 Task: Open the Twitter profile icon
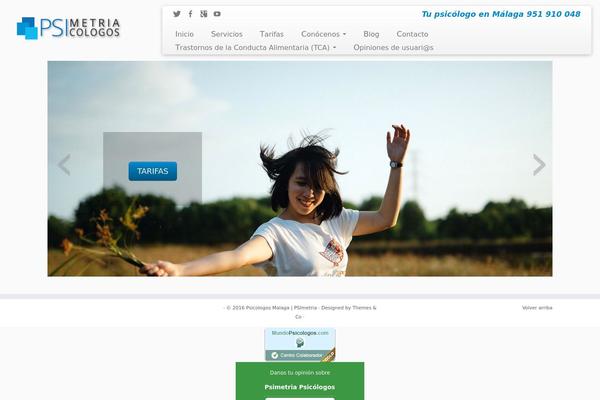[176, 14]
